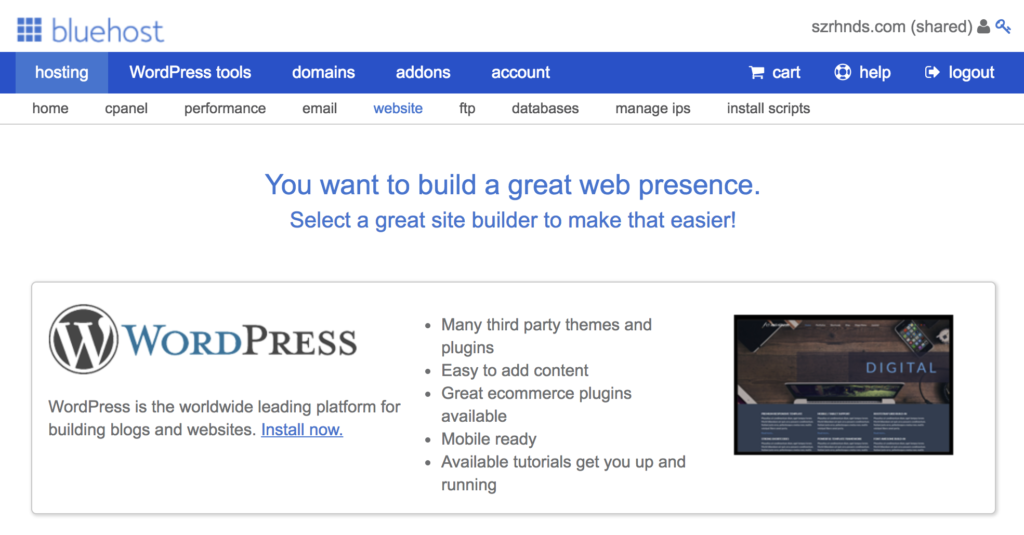Image resolution: width=1024 pixels, height=535 pixels.
Task: Click the WordPress circular W logo
Action: 84,339
